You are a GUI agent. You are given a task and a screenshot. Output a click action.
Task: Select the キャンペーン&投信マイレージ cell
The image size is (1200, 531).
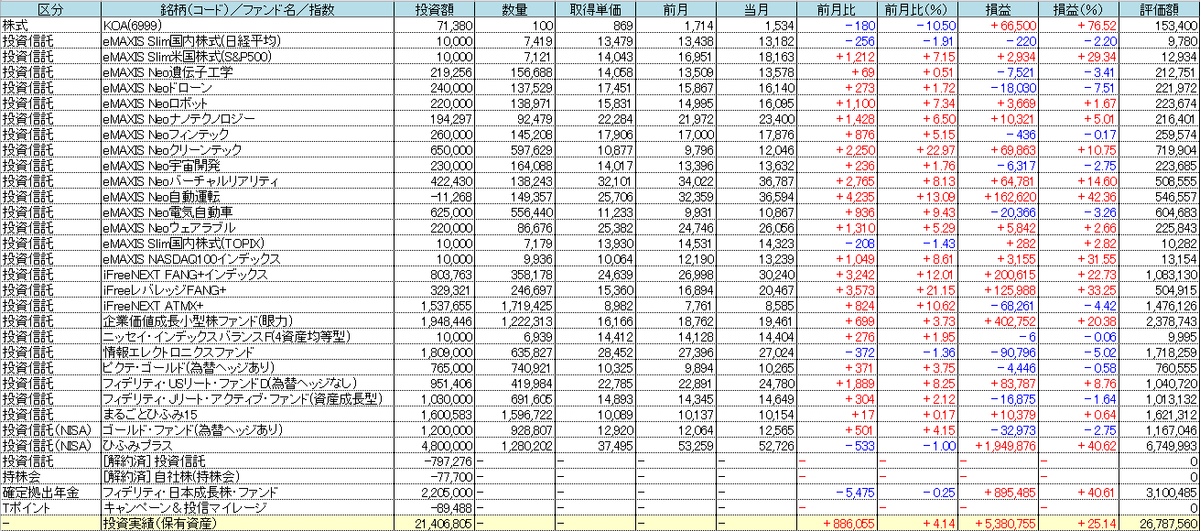[183, 508]
